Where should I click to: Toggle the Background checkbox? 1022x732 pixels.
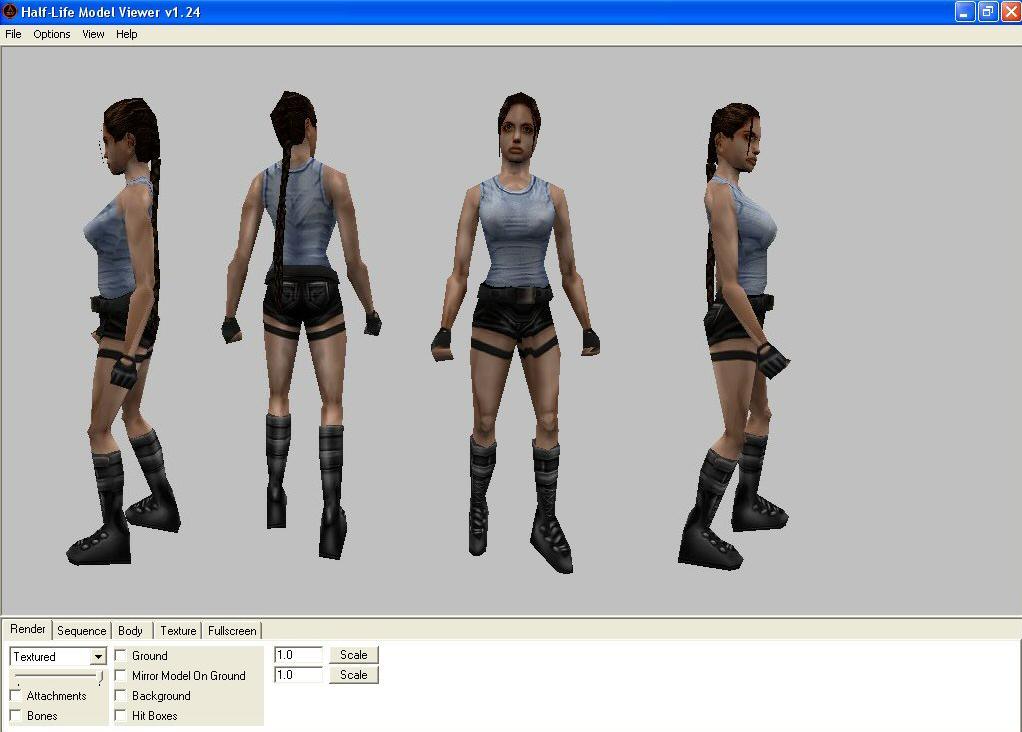coord(121,695)
